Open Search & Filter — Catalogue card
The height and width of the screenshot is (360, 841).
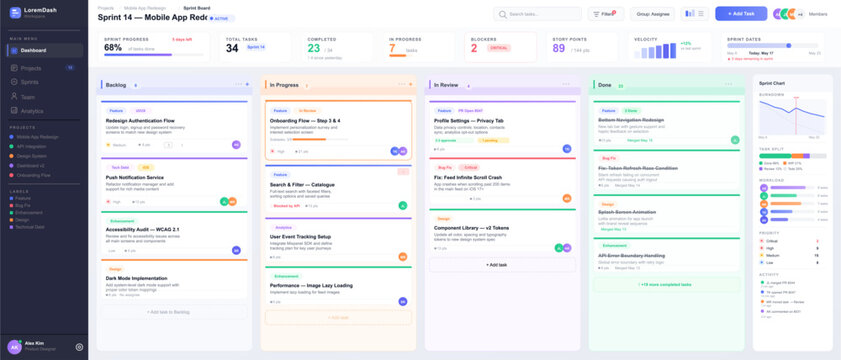pyautogui.click(x=338, y=189)
